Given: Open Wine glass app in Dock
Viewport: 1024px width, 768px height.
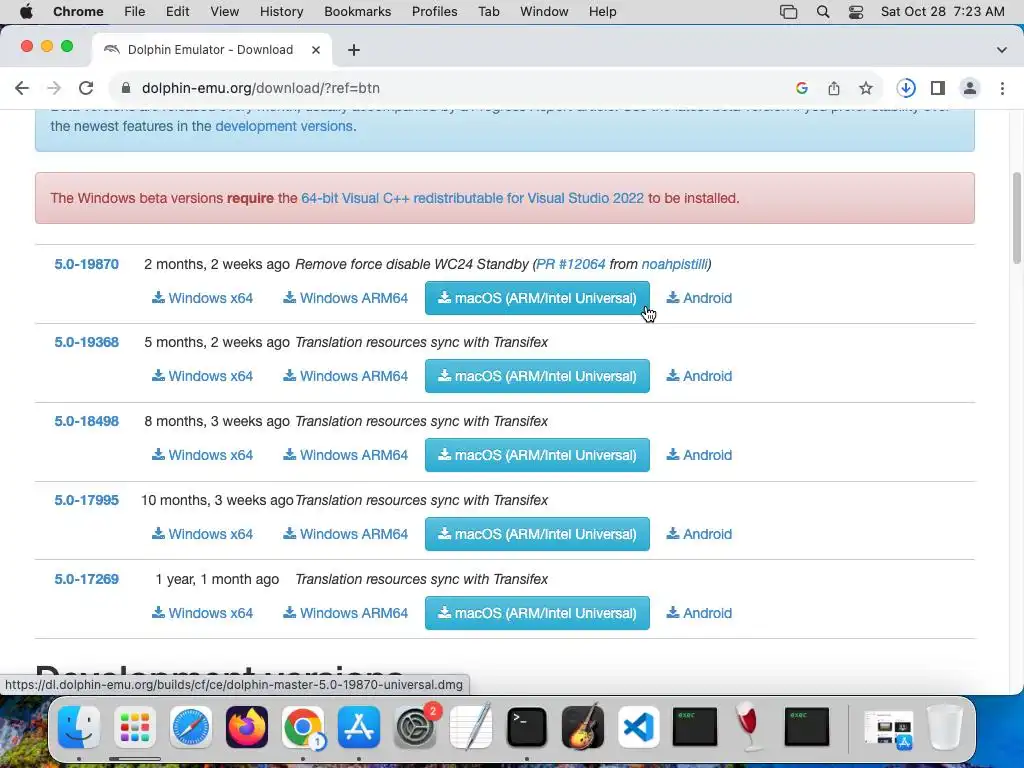Looking at the screenshot, I should pyautogui.click(x=750, y=727).
